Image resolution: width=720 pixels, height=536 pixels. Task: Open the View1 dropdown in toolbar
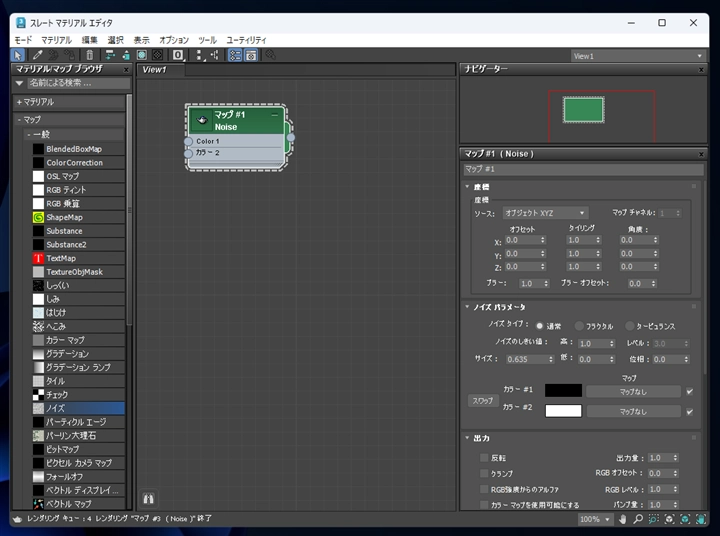pyautogui.click(x=638, y=56)
